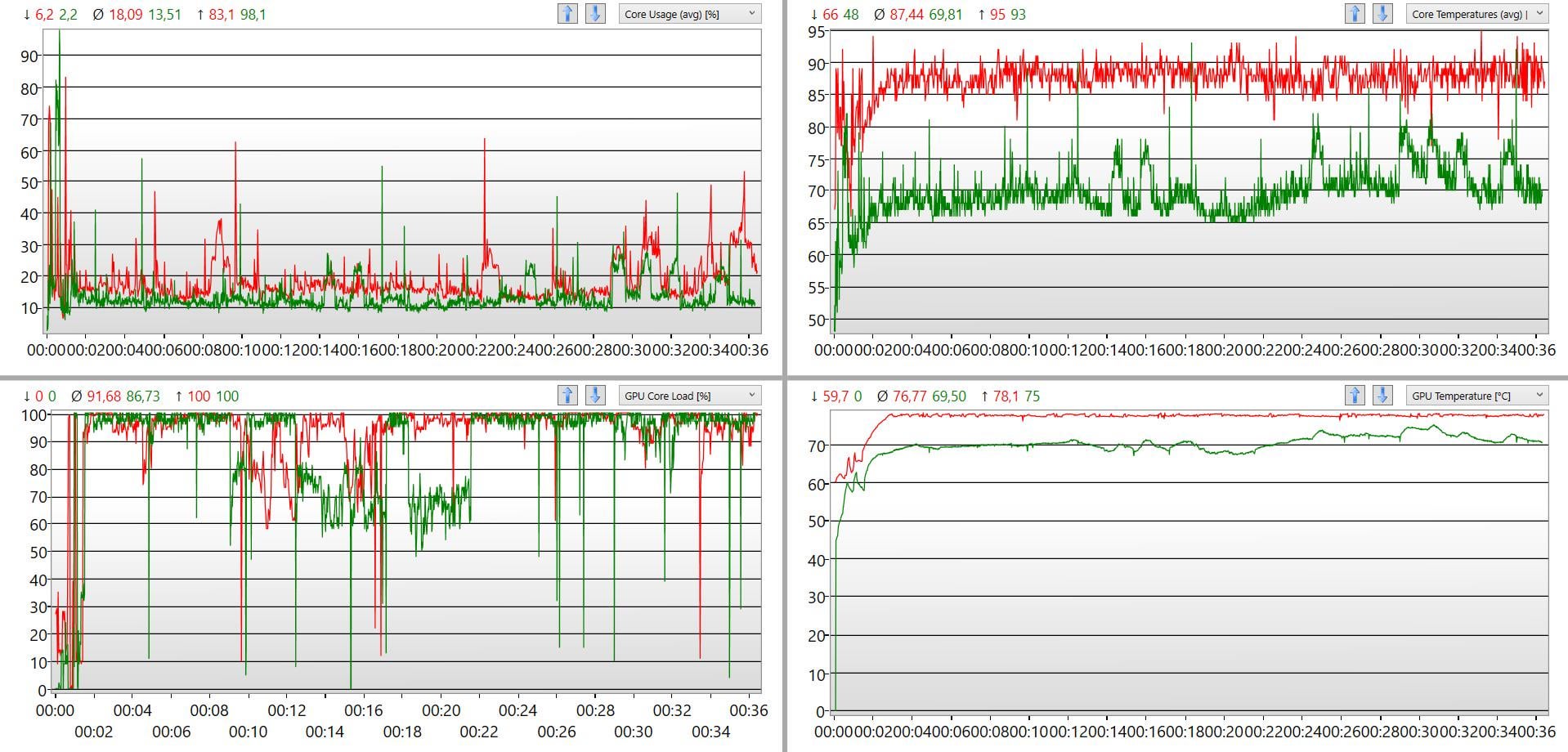Click the down arrow beside GPU Core Load dropdown
The height and width of the screenshot is (752, 1568).
tap(594, 395)
